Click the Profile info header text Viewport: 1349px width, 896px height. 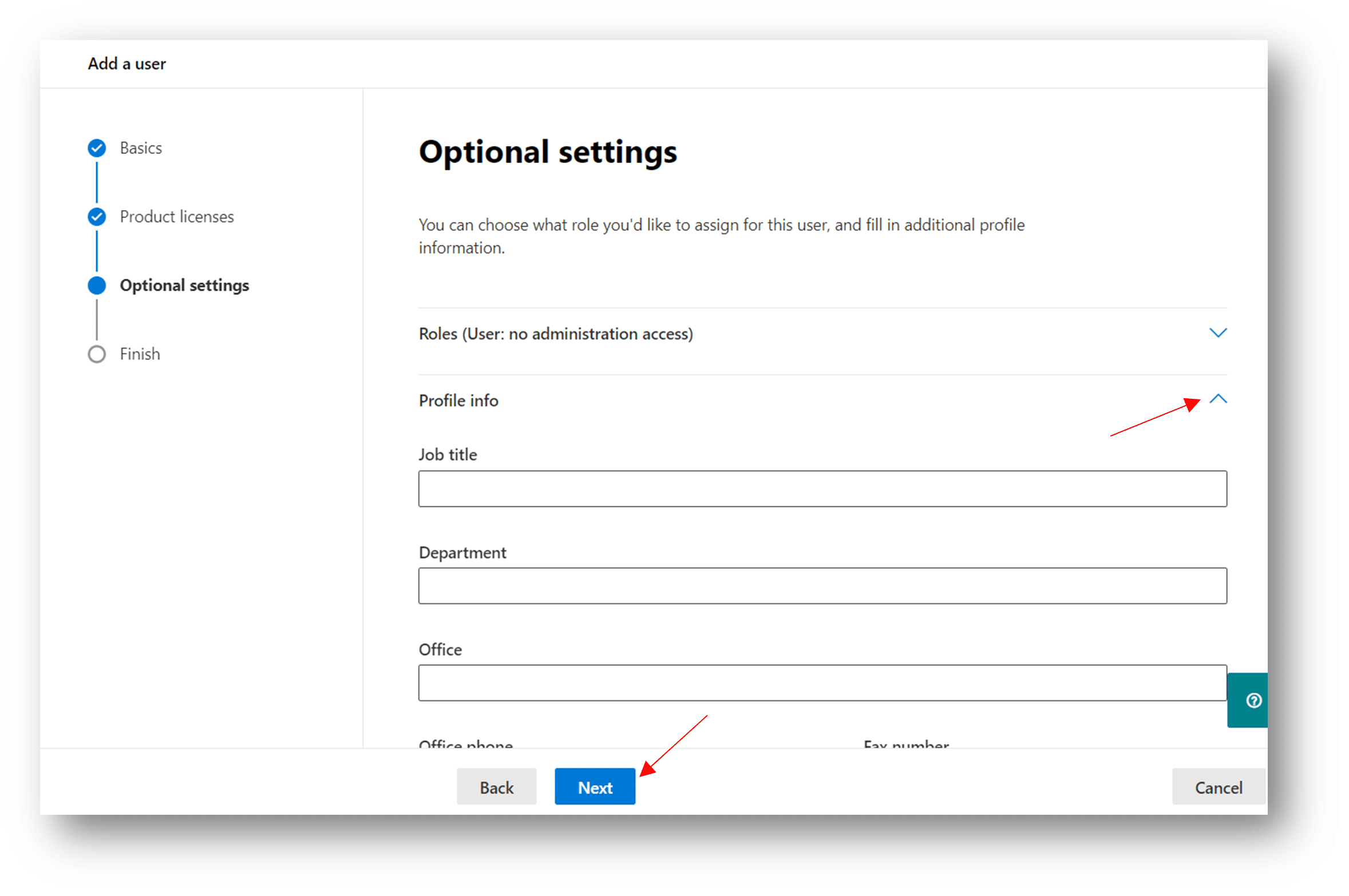pyautogui.click(x=458, y=401)
